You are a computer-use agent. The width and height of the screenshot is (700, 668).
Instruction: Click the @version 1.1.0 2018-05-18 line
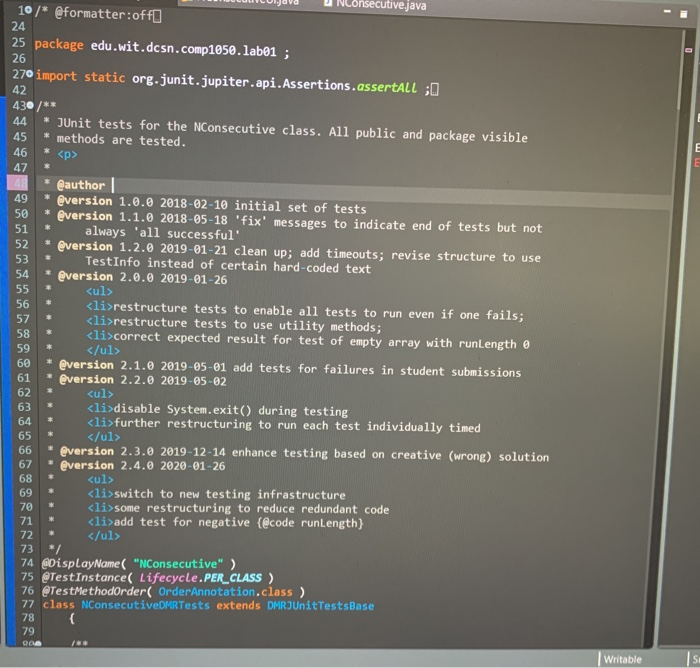click(x=299, y=221)
